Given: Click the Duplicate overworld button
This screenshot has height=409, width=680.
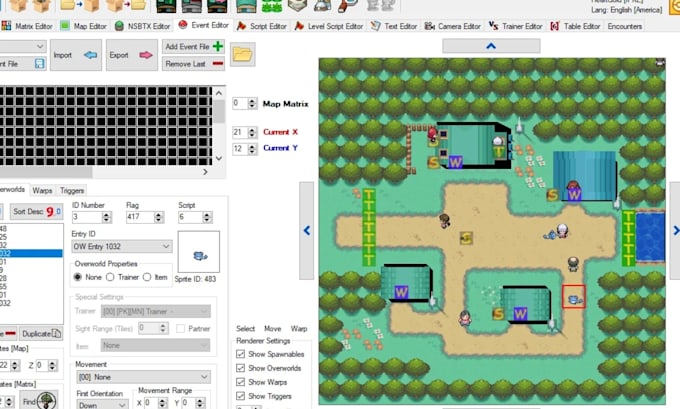Looking at the screenshot, I should pyautogui.click(x=41, y=334).
